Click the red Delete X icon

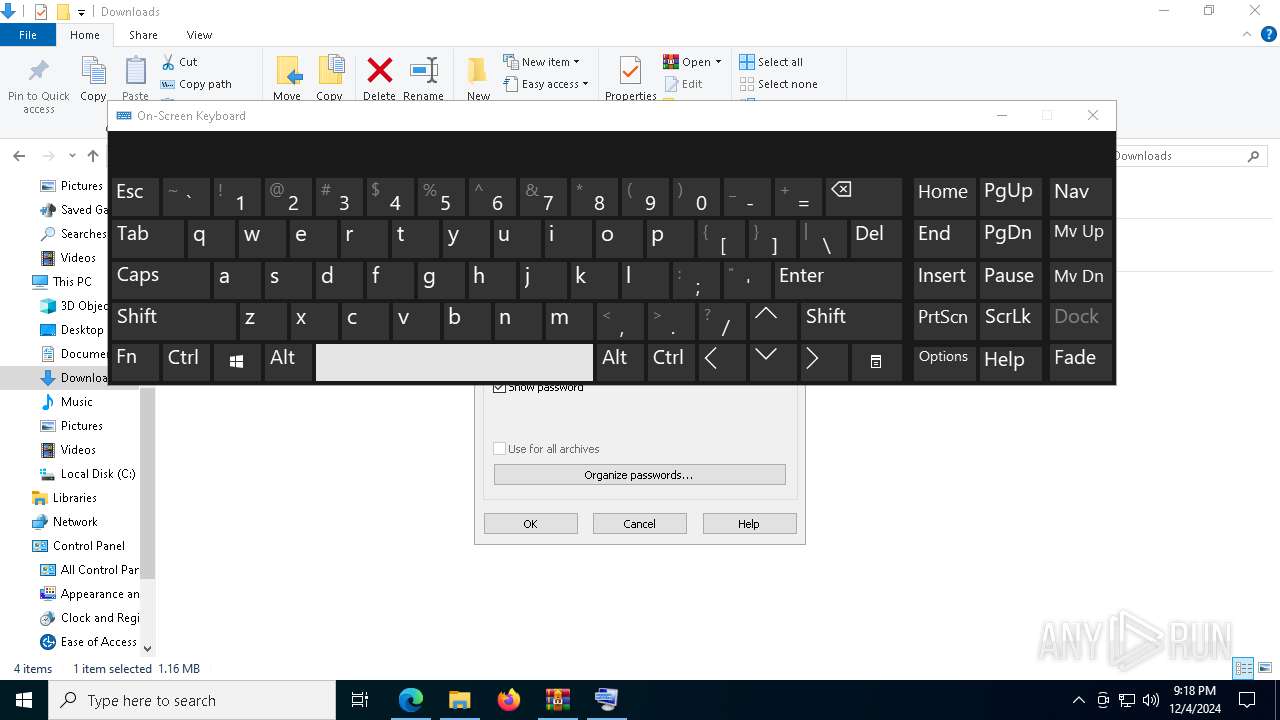point(380,70)
